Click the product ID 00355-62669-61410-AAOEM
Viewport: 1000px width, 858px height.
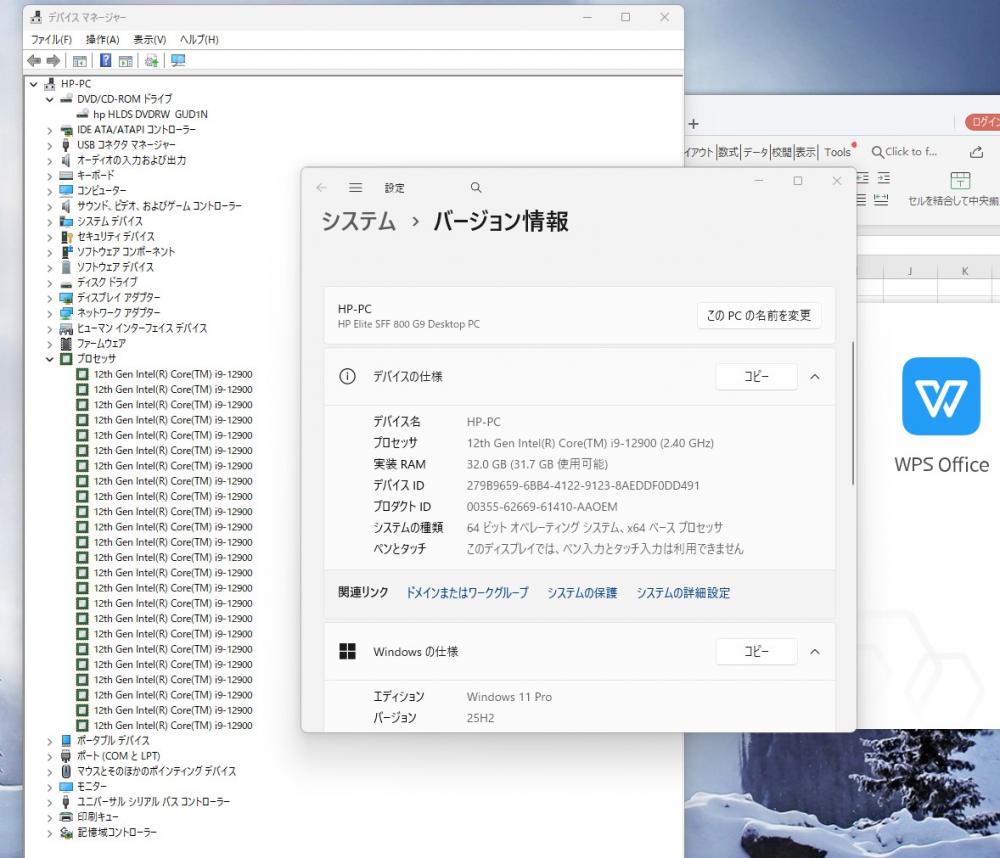pyautogui.click(x=542, y=507)
